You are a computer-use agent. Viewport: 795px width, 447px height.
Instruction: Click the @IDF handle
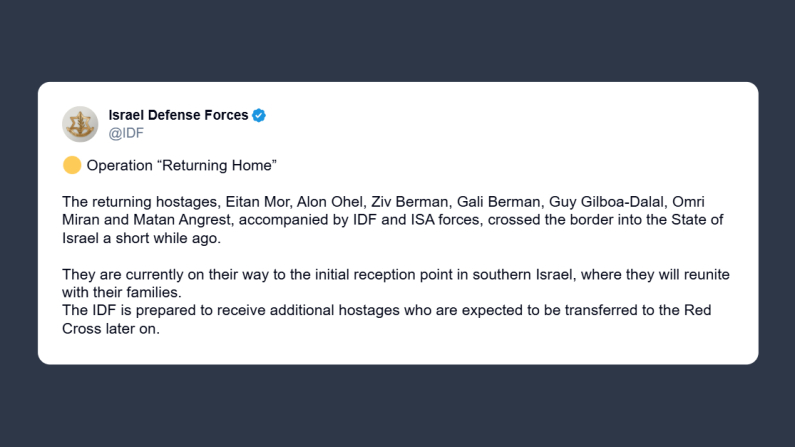126,133
